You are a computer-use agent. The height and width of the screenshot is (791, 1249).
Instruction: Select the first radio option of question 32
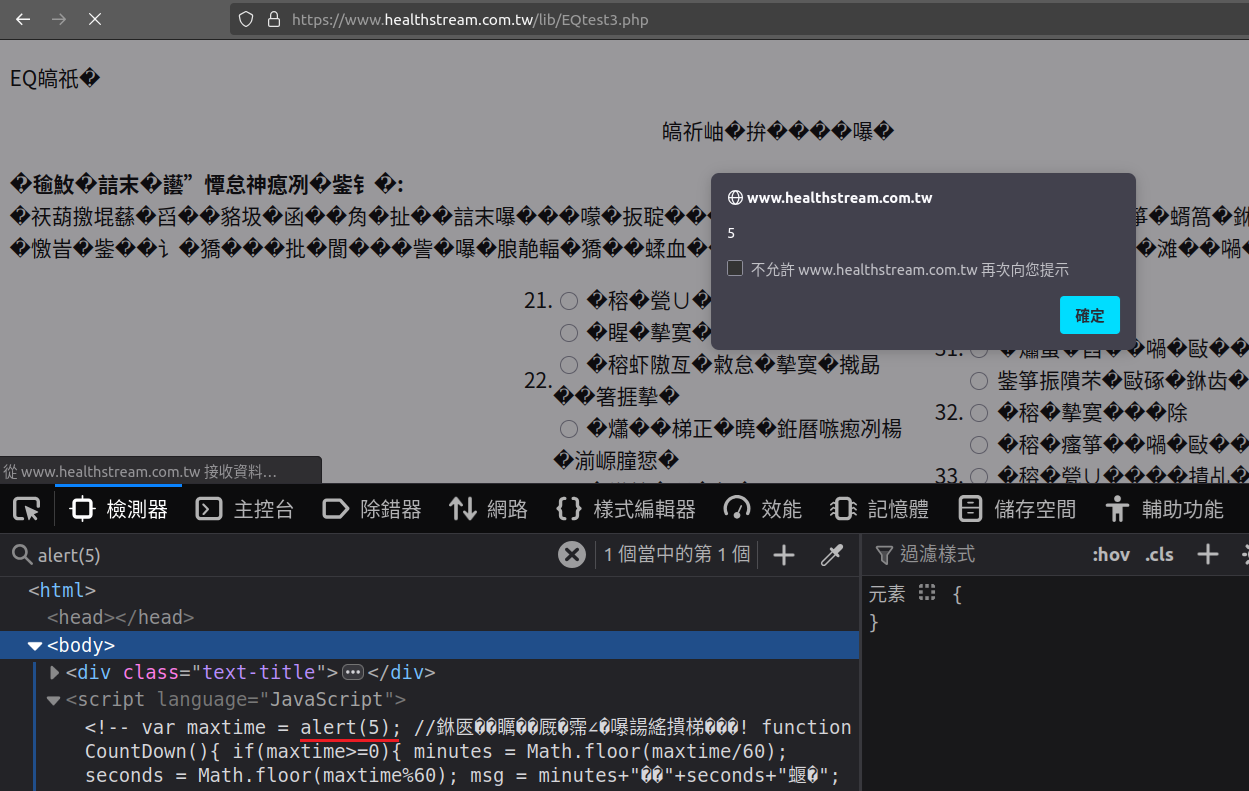979,413
